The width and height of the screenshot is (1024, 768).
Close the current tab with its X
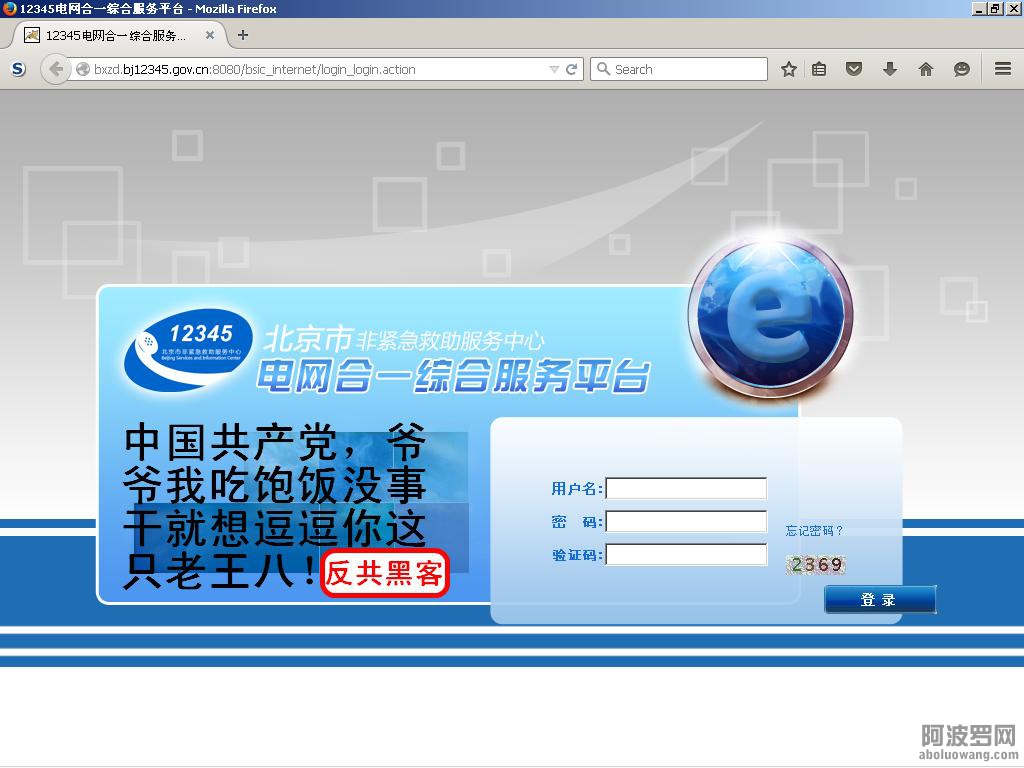click(210, 35)
